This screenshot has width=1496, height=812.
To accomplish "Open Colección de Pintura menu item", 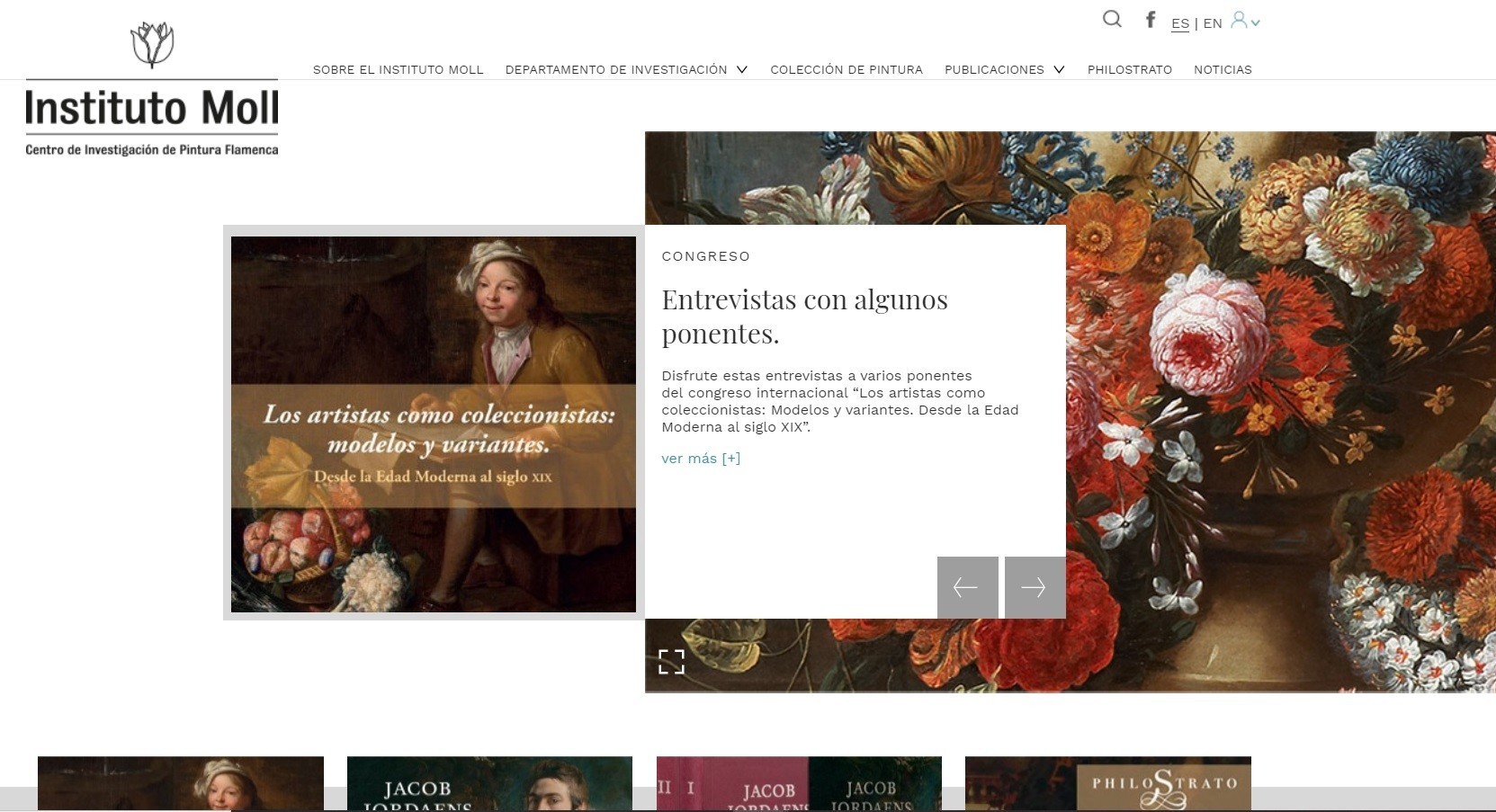I will point(847,69).
